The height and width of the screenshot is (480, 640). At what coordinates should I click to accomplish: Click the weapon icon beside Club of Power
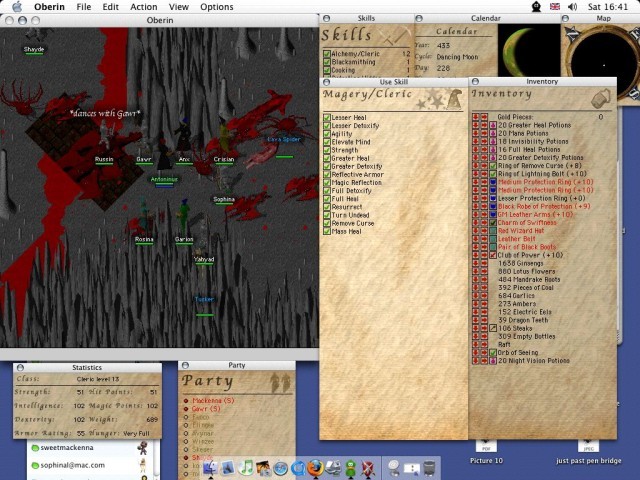tap(493, 255)
